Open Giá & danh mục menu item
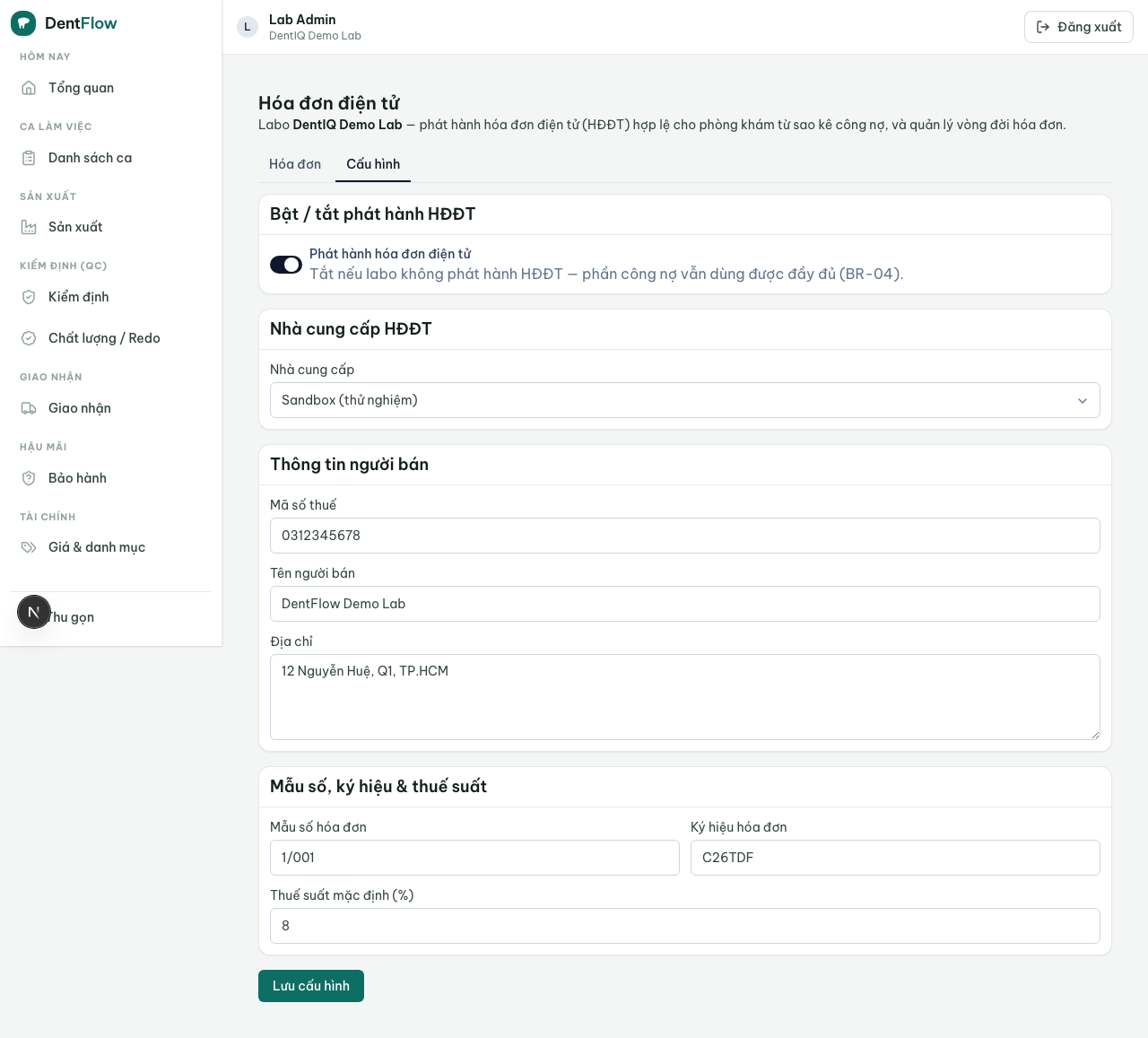Image resolution: width=1148 pixels, height=1038 pixels. (x=111, y=547)
